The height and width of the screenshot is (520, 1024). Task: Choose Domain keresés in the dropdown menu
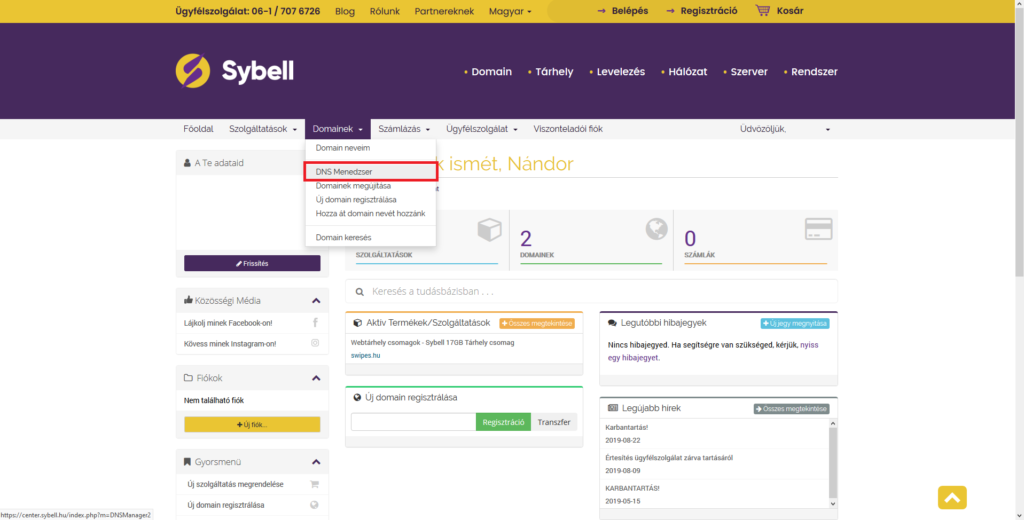pos(344,237)
